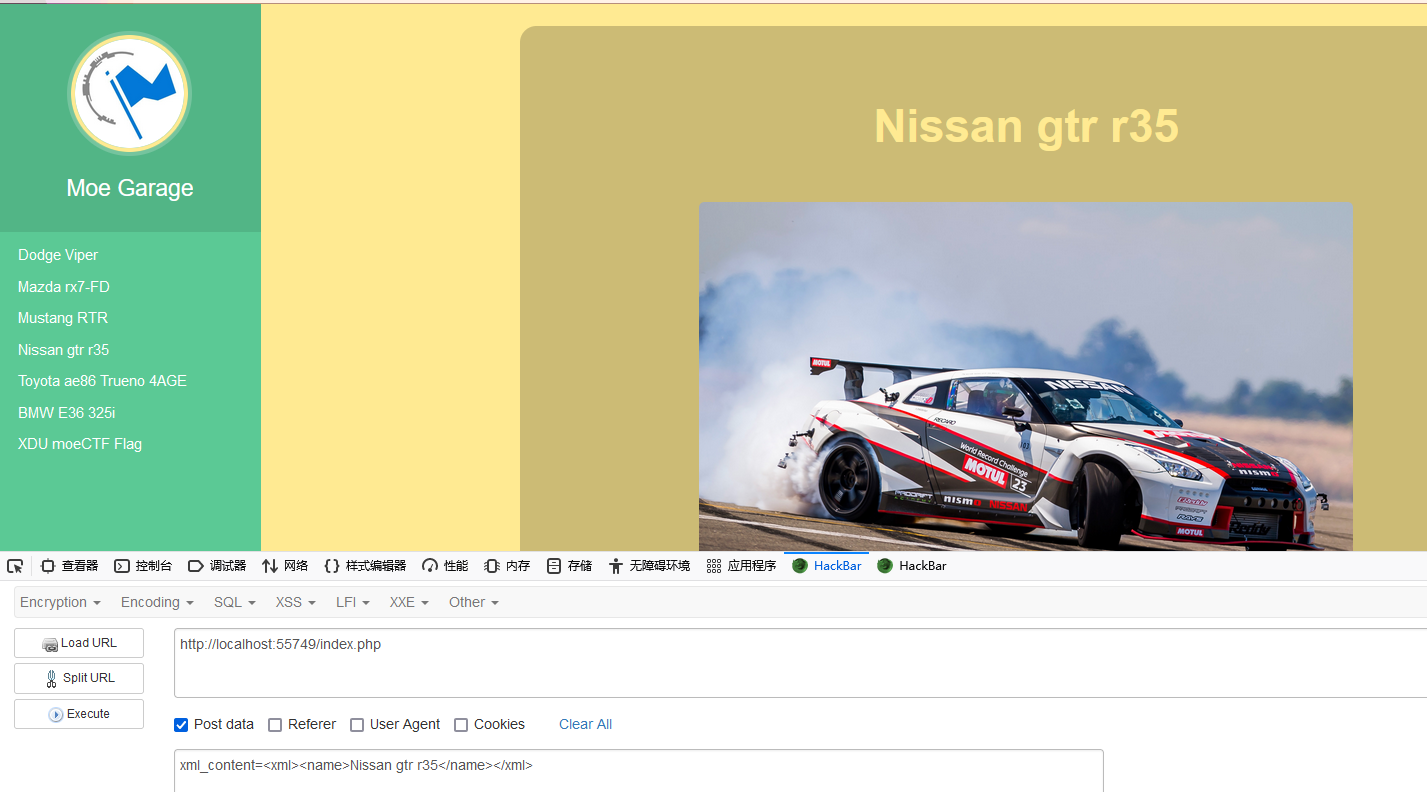1427x792 pixels.
Task: Open the SQL dropdown menu
Action: click(235, 602)
